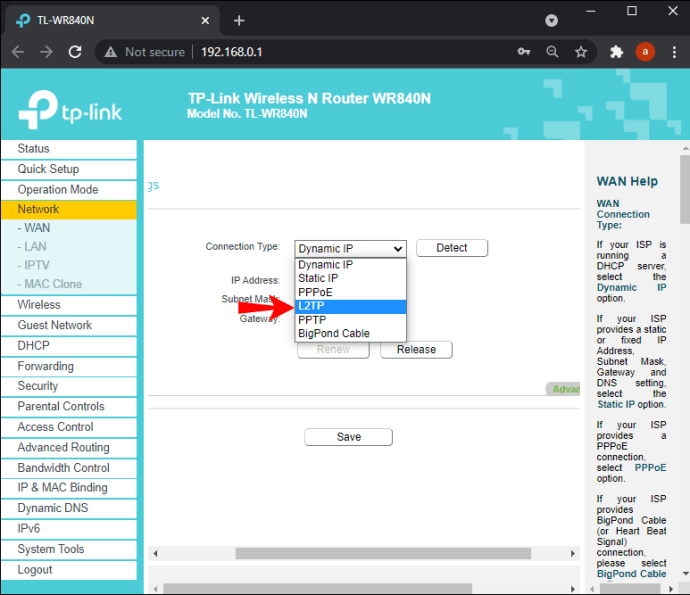This screenshot has height=595, width=690.
Task: Click the browser forward arrow
Action: pos(46,52)
